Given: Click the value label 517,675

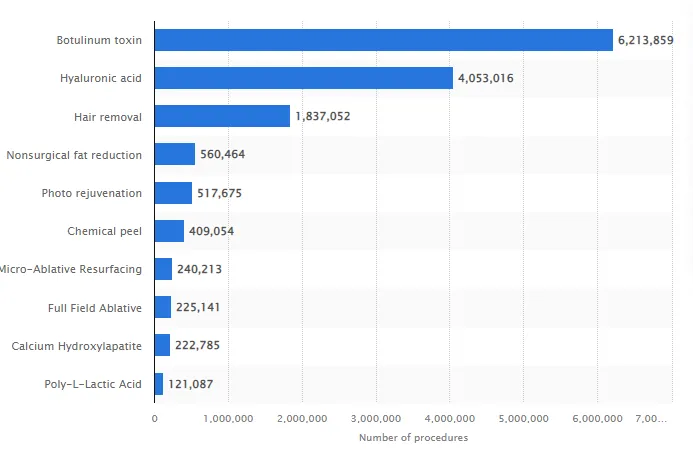Looking at the screenshot, I should pos(219,194).
